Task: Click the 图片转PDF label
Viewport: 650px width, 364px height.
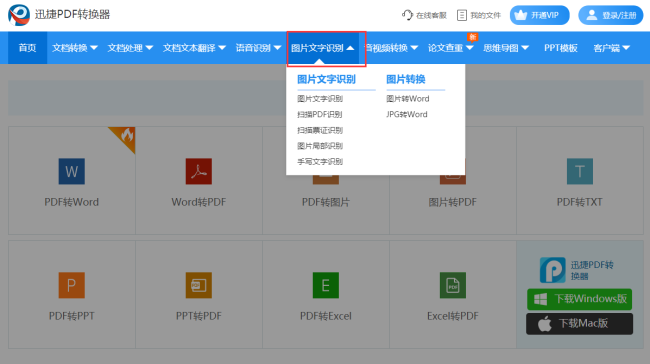Action: coord(453,202)
